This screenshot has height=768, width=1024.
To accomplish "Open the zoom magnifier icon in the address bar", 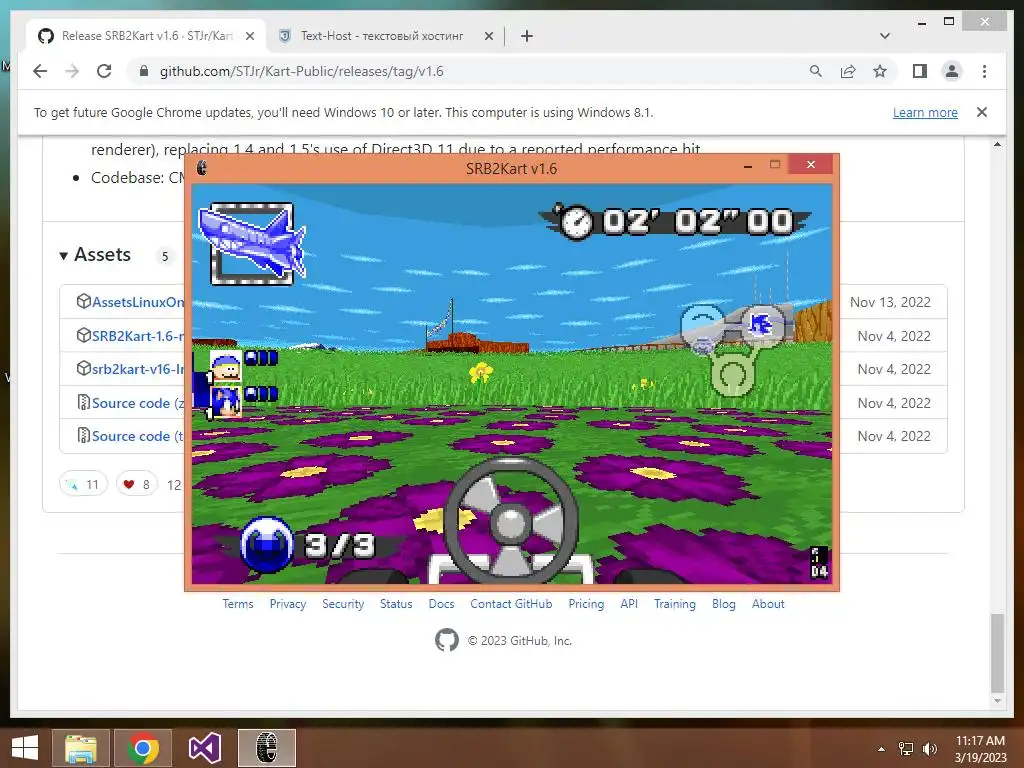I will tap(816, 71).
